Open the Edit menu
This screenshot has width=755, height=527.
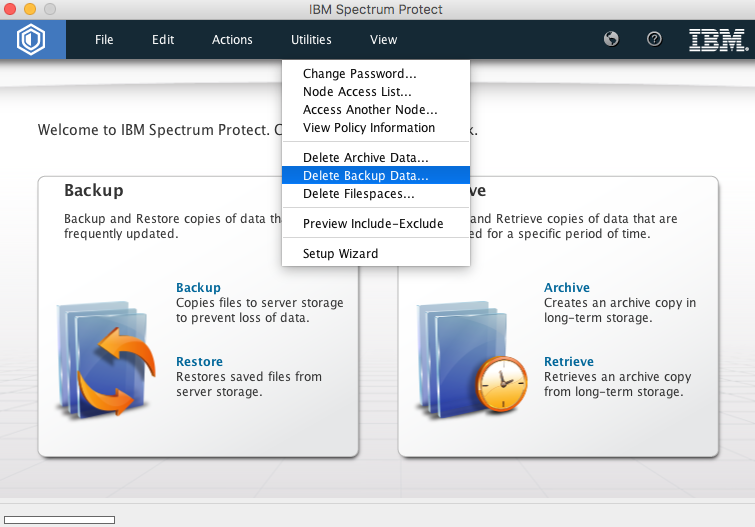pyautogui.click(x=163, y=40)
